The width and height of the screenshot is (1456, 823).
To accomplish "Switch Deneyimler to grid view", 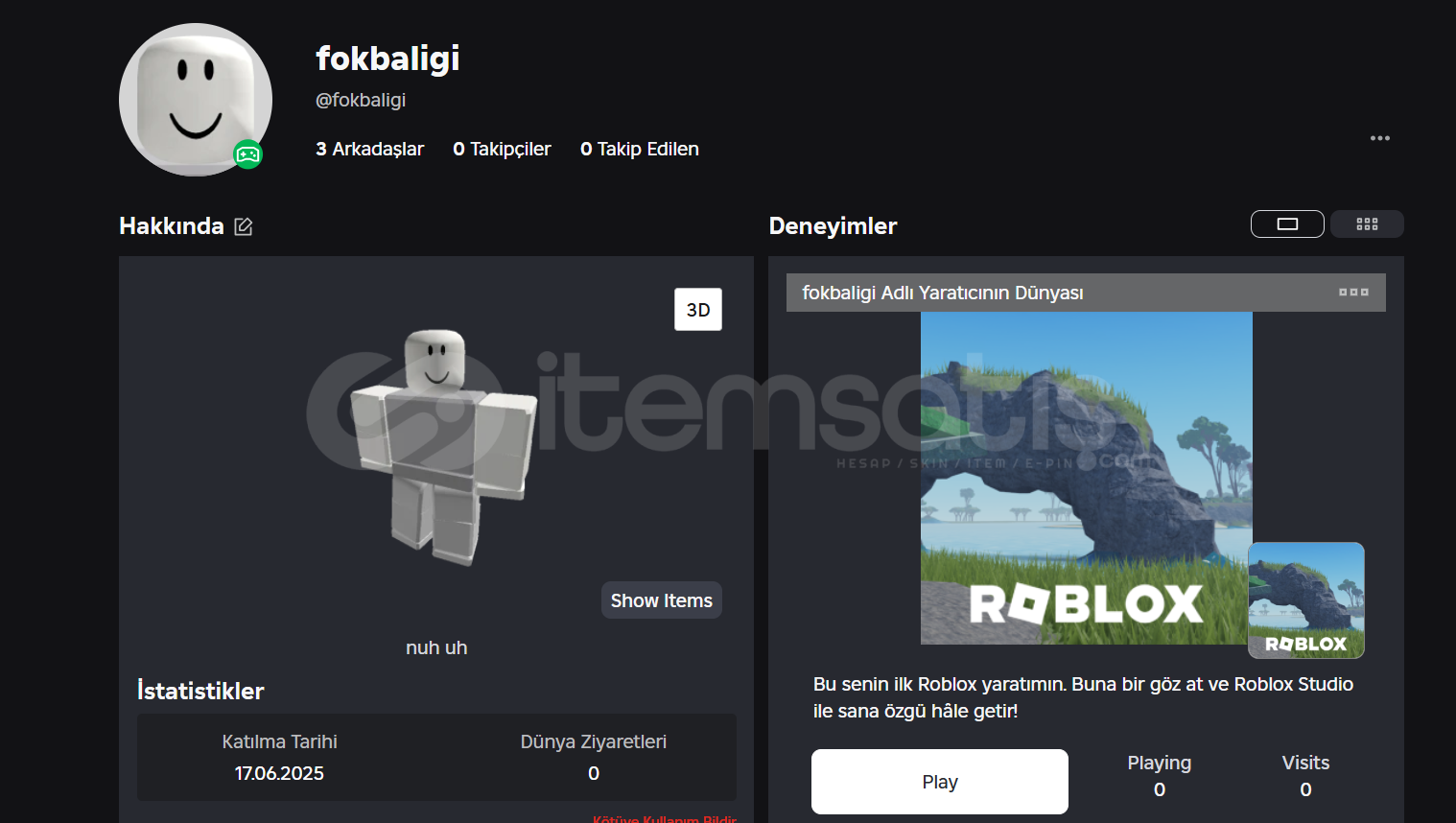I will pyautogui.click(x=1367, y=223).
